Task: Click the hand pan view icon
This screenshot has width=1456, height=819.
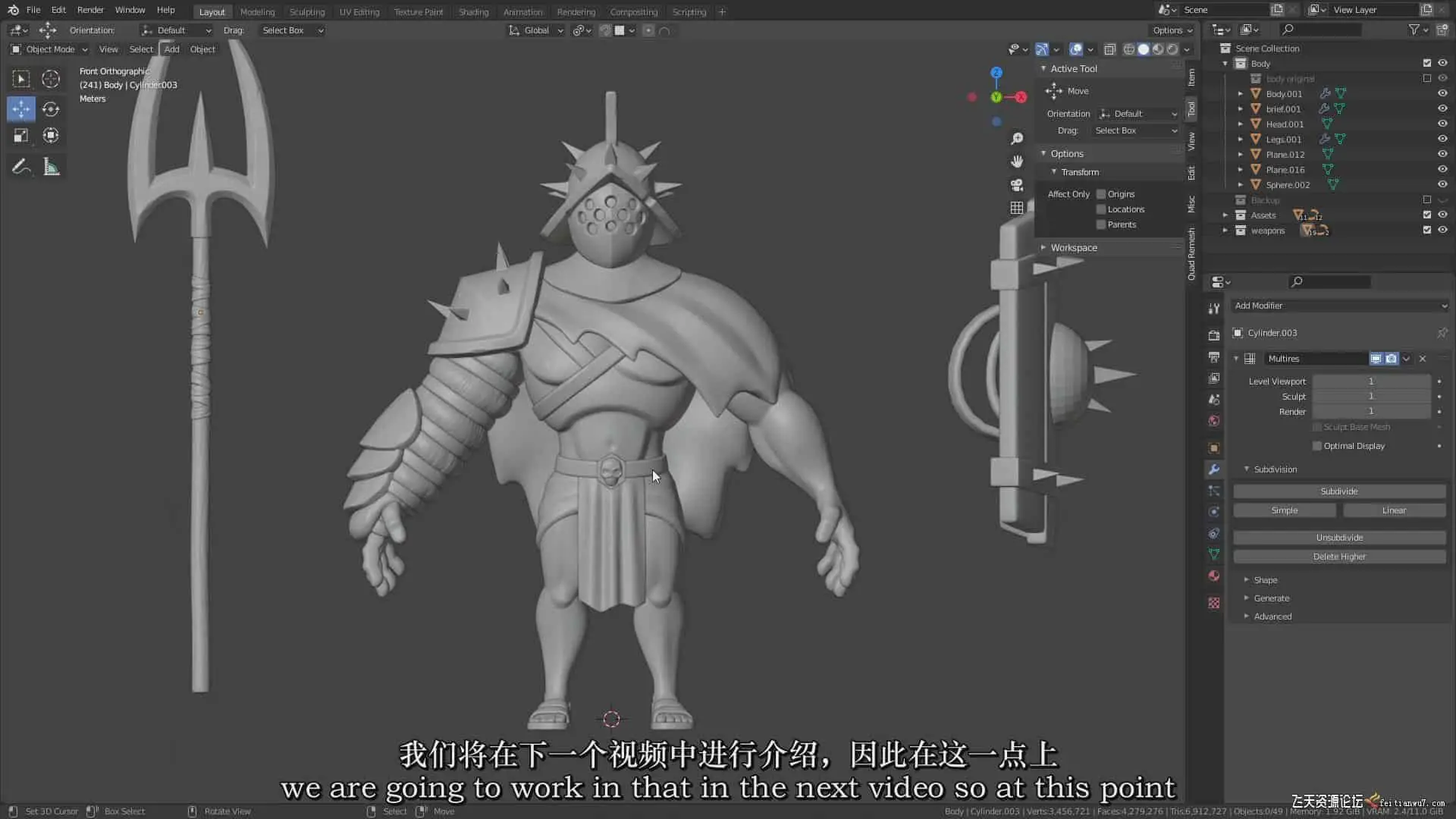Action: 1017,162
